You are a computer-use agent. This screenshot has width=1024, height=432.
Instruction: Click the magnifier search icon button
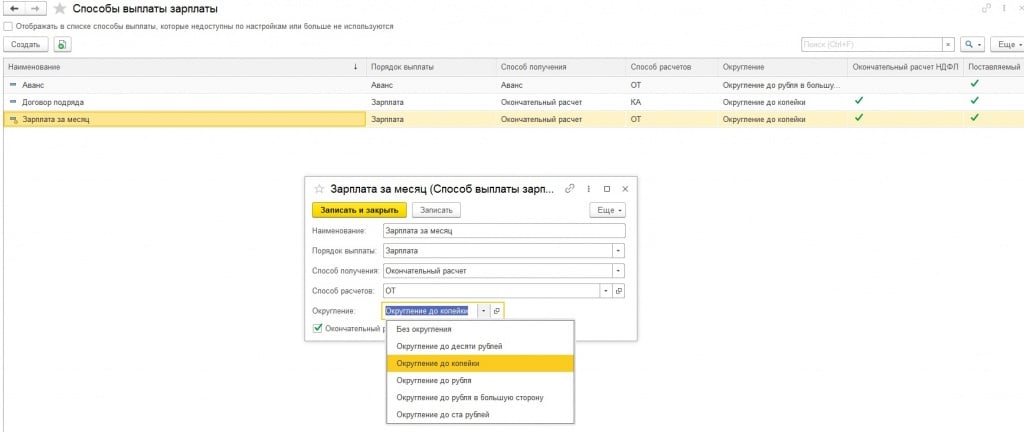pyautogui.click(x=970, y=45)
